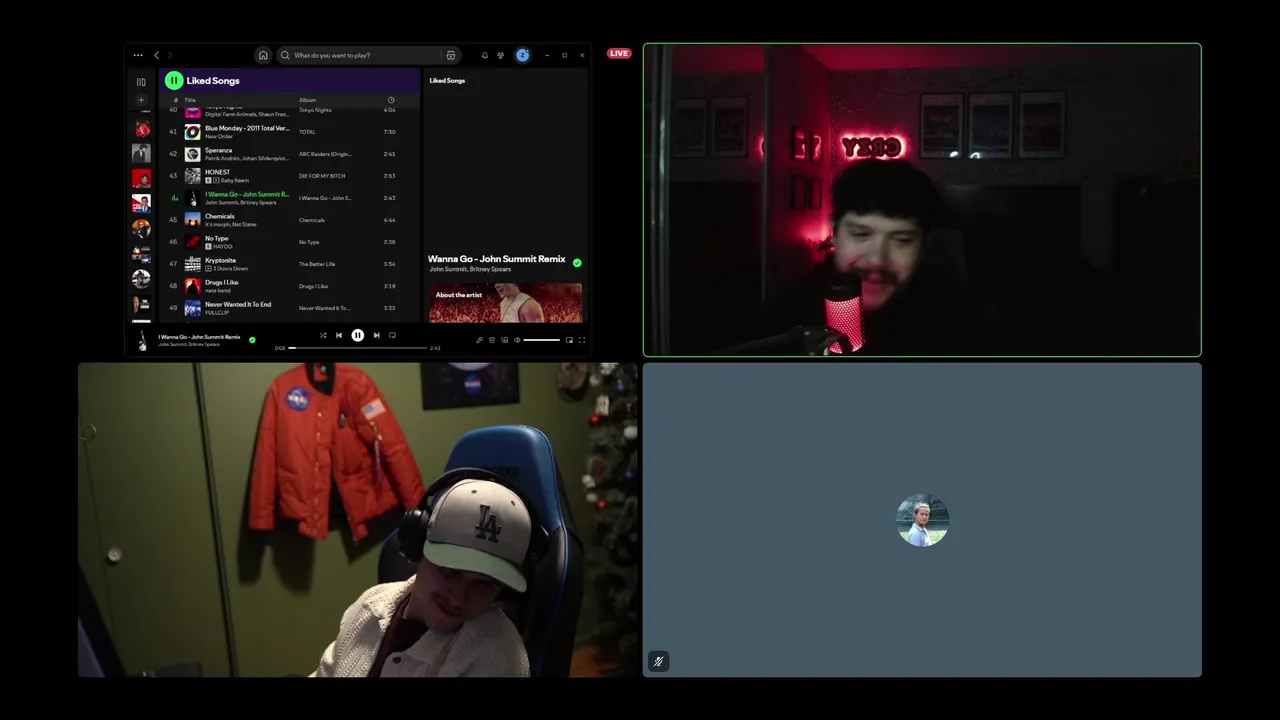Play Blue Monday - 2011 Total Version row
The height and width of the screenshot is (720, 1280).
[289, 132]
